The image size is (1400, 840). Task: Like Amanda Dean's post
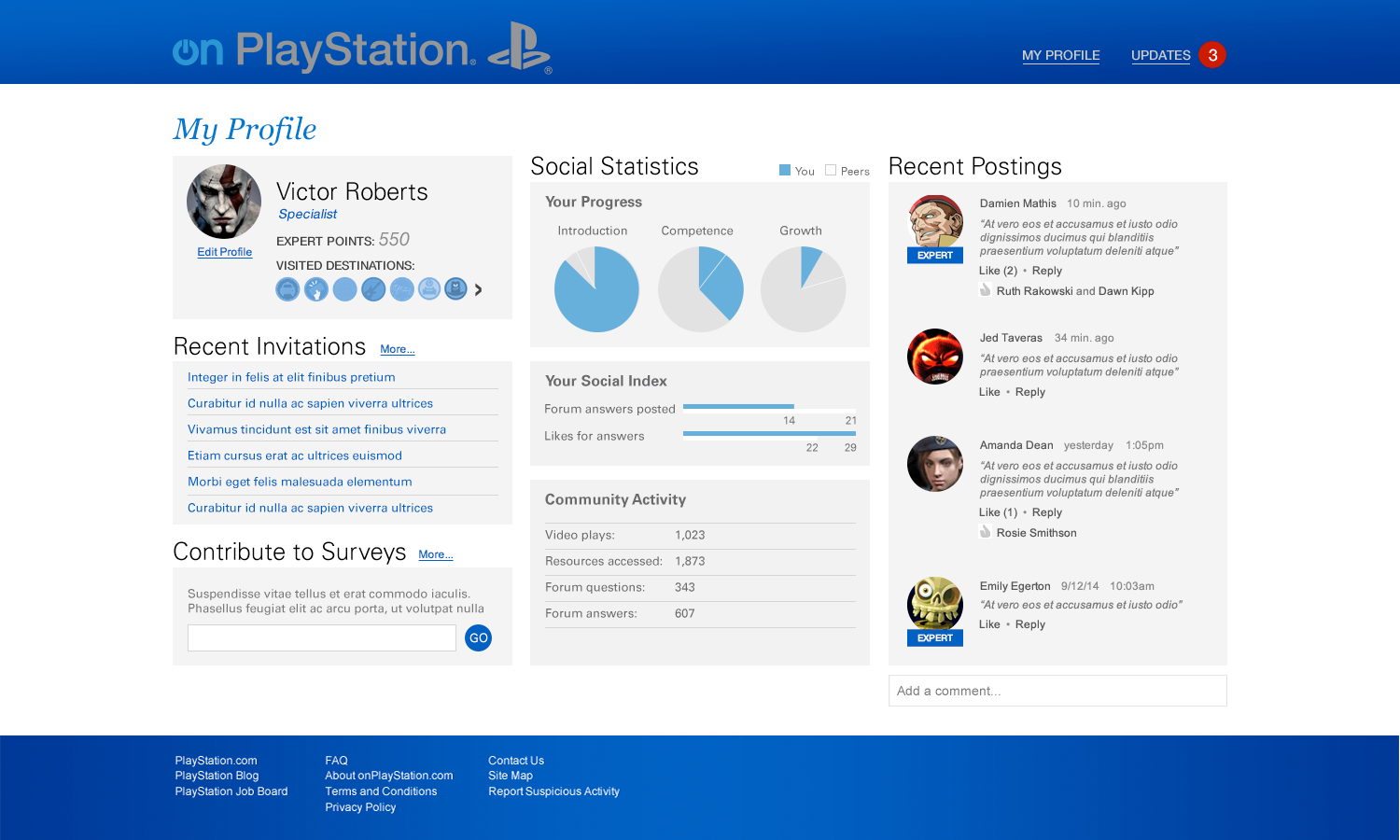[x=999, y=512]
